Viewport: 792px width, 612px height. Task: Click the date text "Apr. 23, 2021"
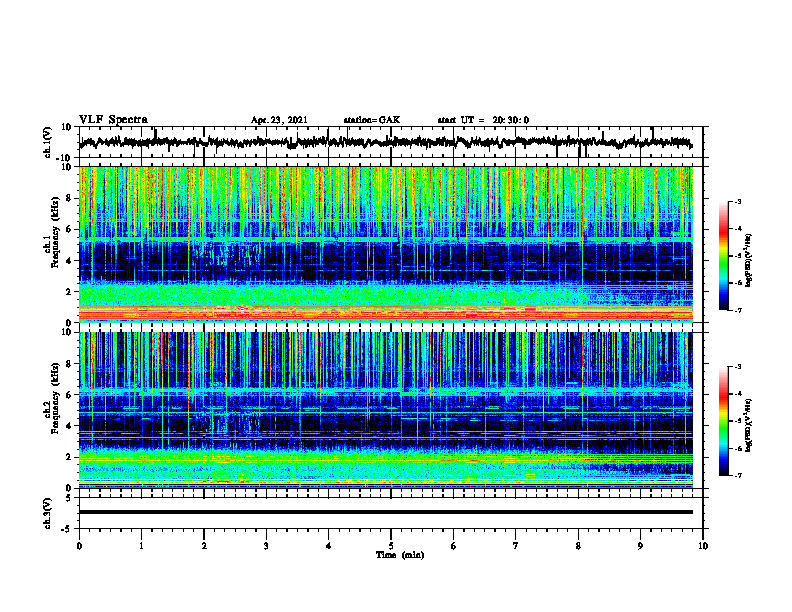(279, 120)
